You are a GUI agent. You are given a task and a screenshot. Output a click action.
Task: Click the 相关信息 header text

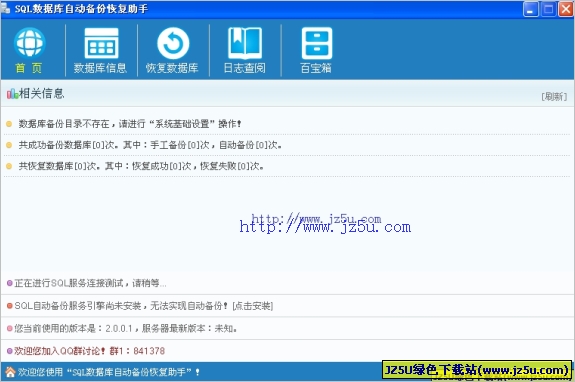[41, 93]
